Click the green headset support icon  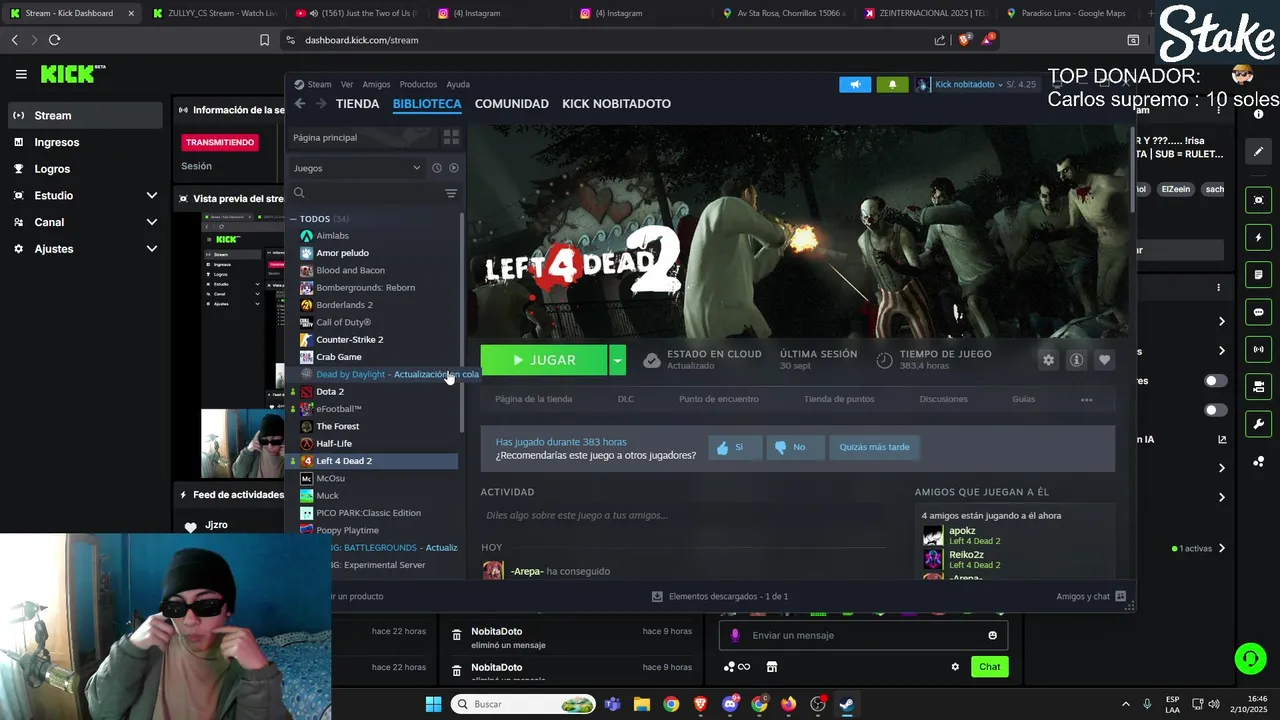(x=1250, y=658)
